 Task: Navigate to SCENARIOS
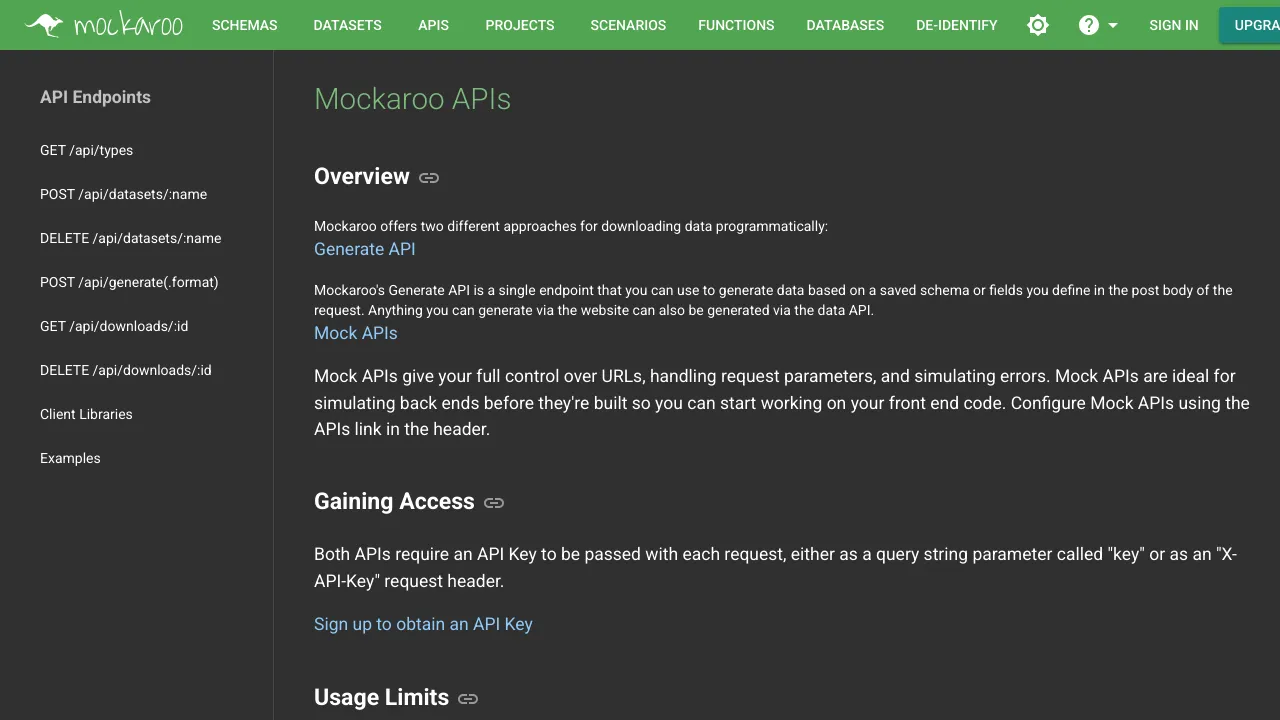(x=628, y=25)
